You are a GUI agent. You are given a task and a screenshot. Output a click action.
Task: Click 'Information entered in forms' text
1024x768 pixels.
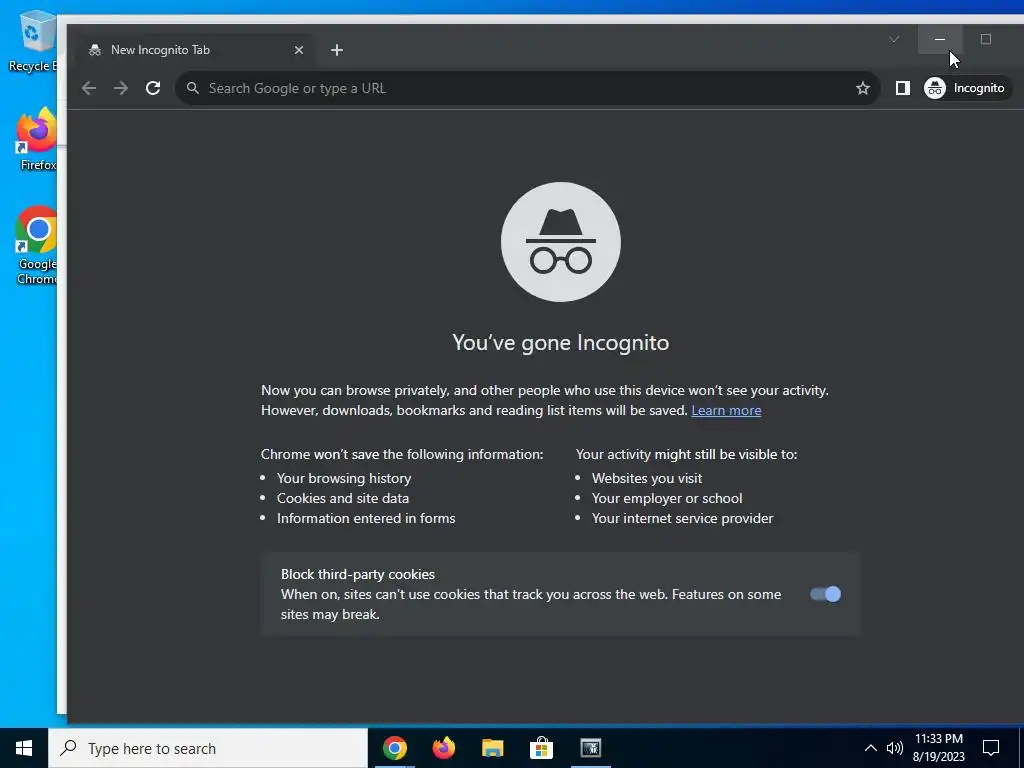pyautogui.click(x=366, y=519)
